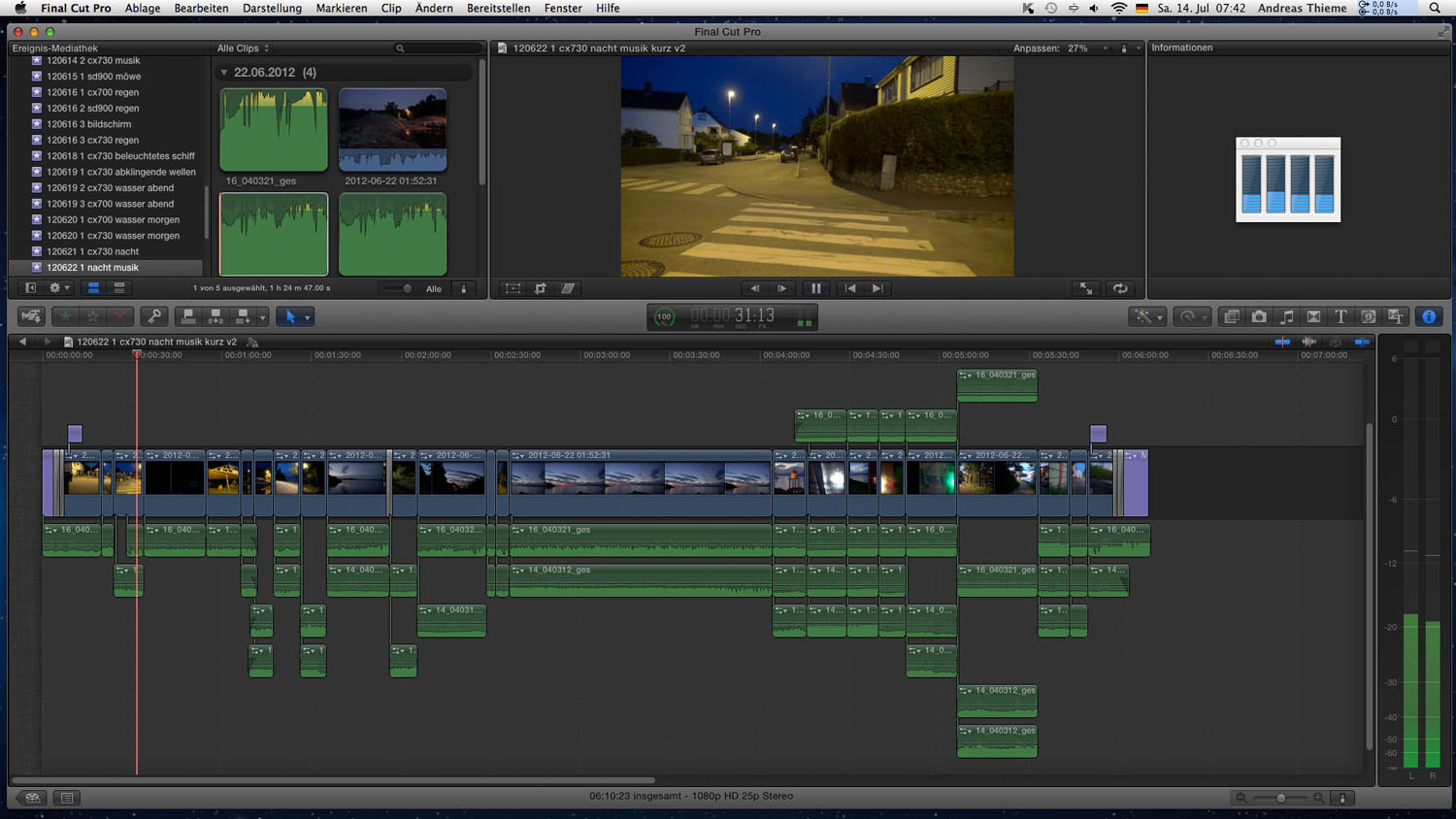
Task: Open the Fenster menu
Action: click(x=563, y=8)
